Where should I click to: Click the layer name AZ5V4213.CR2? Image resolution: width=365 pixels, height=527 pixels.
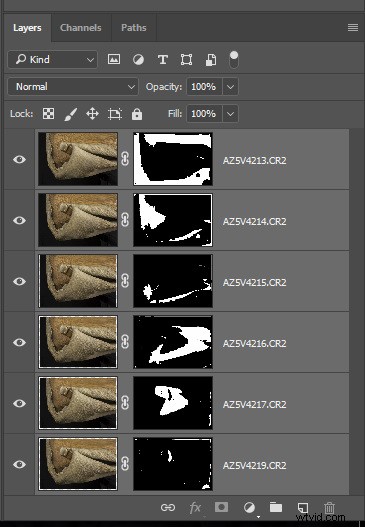(254, 161)
